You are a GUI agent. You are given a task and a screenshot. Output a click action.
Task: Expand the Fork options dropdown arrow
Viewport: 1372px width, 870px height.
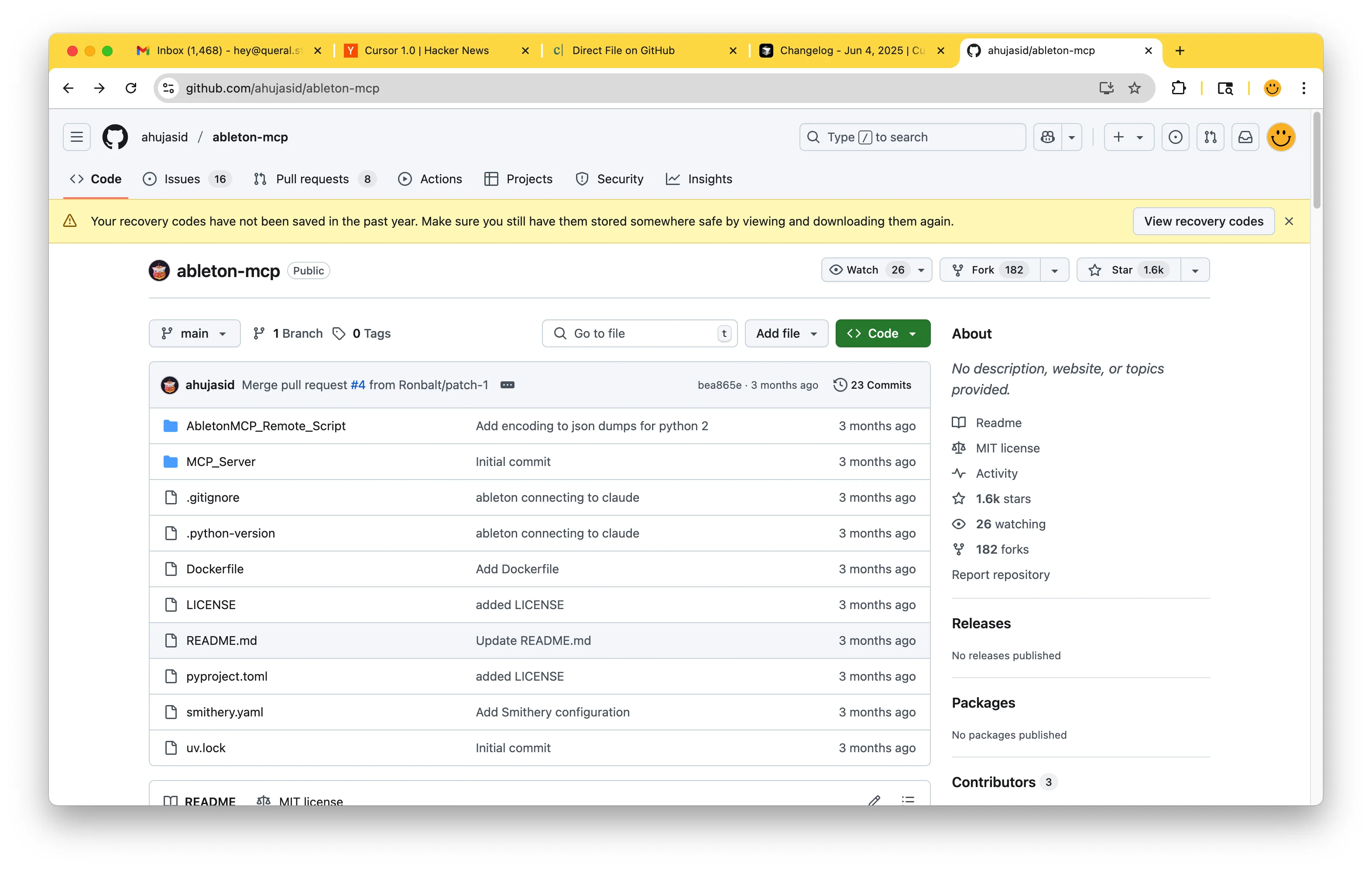click(1054, 270)
